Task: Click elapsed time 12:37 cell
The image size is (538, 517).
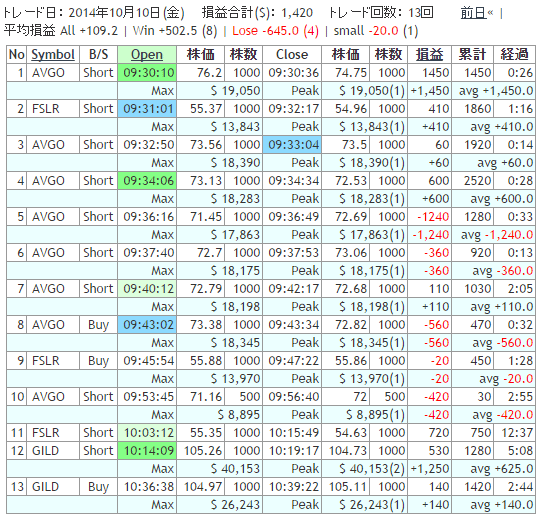Action: pos(515,433)
